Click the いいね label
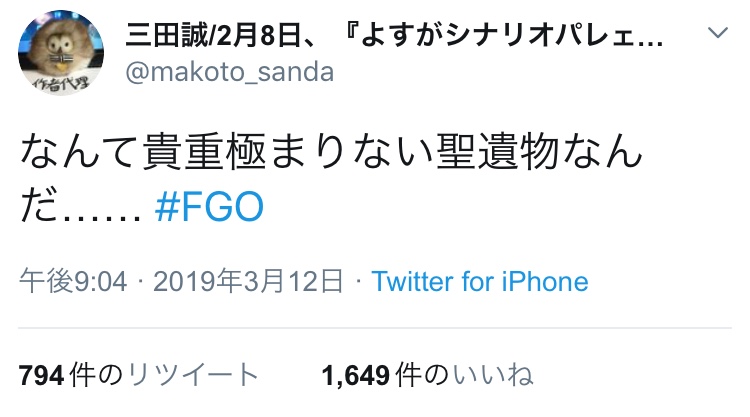Viewport: 750px width, 417px height. tap(493, 376)
